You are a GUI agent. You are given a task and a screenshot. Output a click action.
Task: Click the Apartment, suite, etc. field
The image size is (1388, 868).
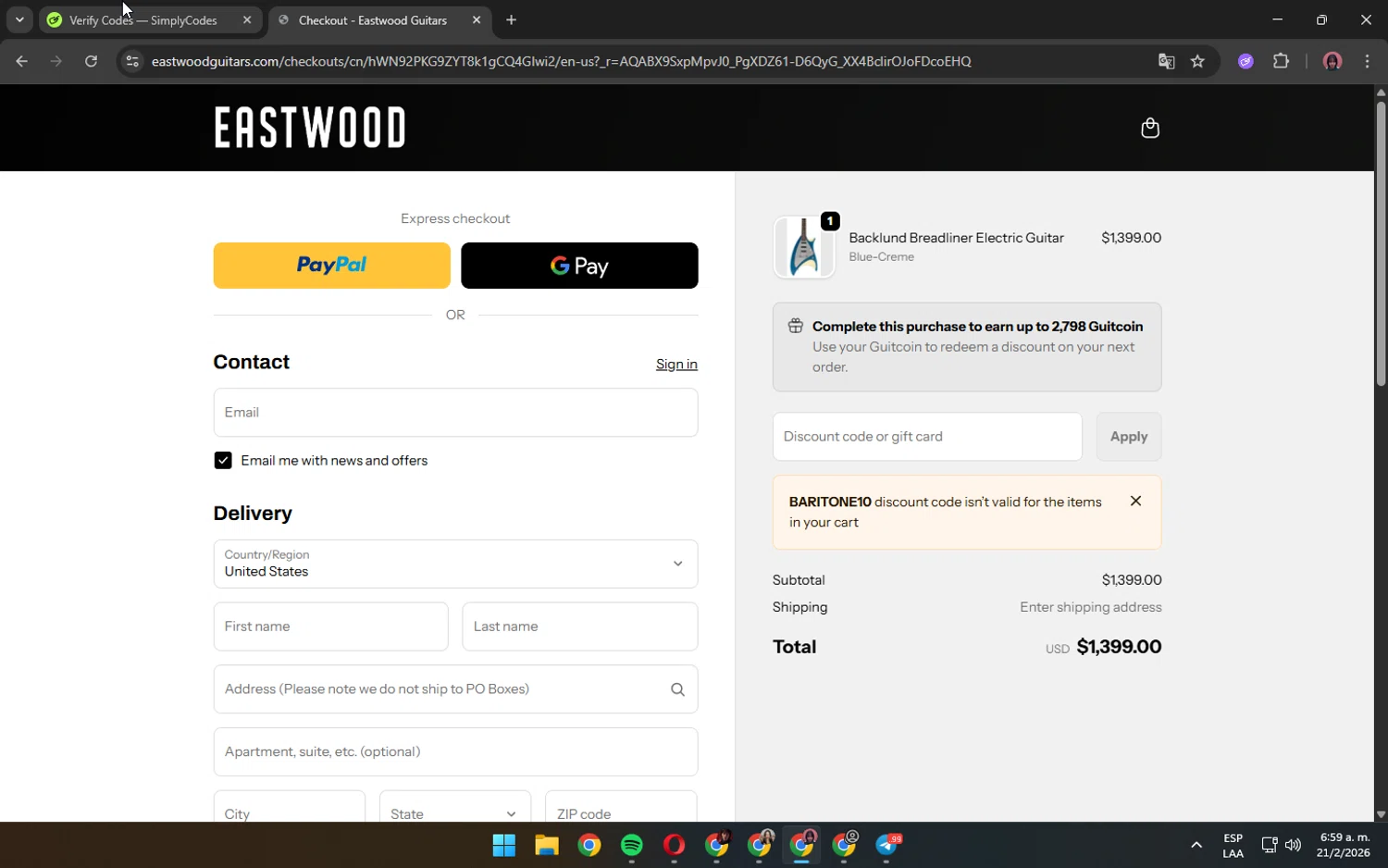click(455, 751)
